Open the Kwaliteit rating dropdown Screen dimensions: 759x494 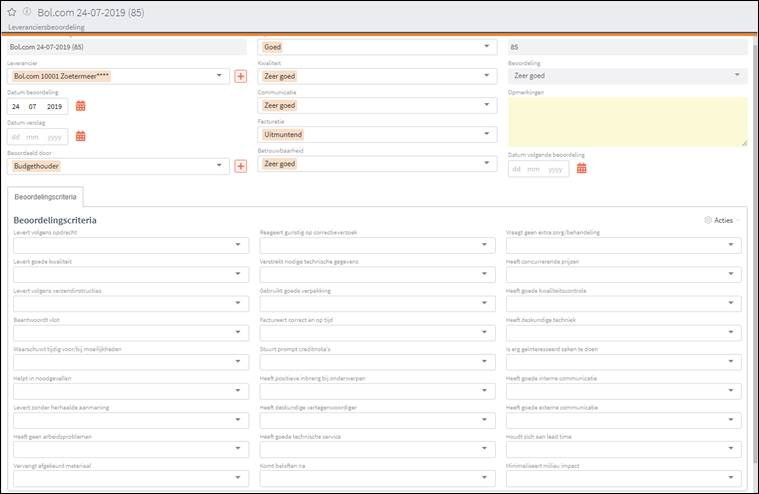pos(486,76)
